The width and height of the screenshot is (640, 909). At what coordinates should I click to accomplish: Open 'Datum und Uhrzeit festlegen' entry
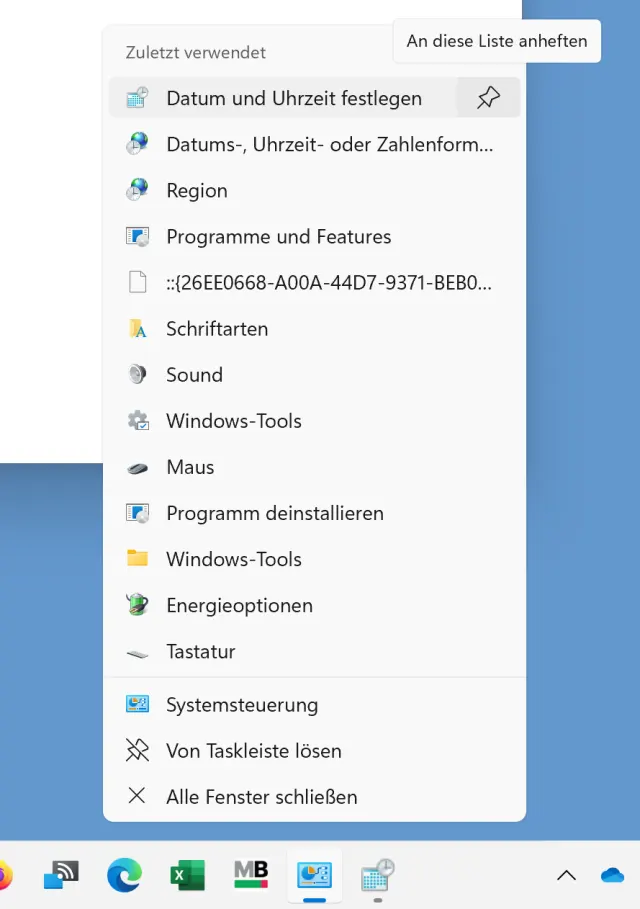[x=293, y=98]
